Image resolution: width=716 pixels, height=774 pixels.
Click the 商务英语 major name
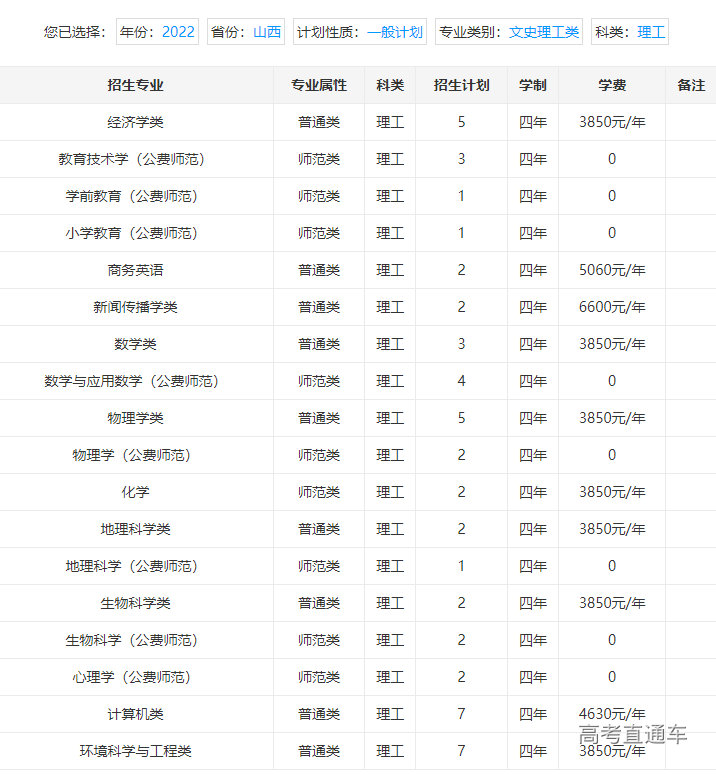coord(136,270)
